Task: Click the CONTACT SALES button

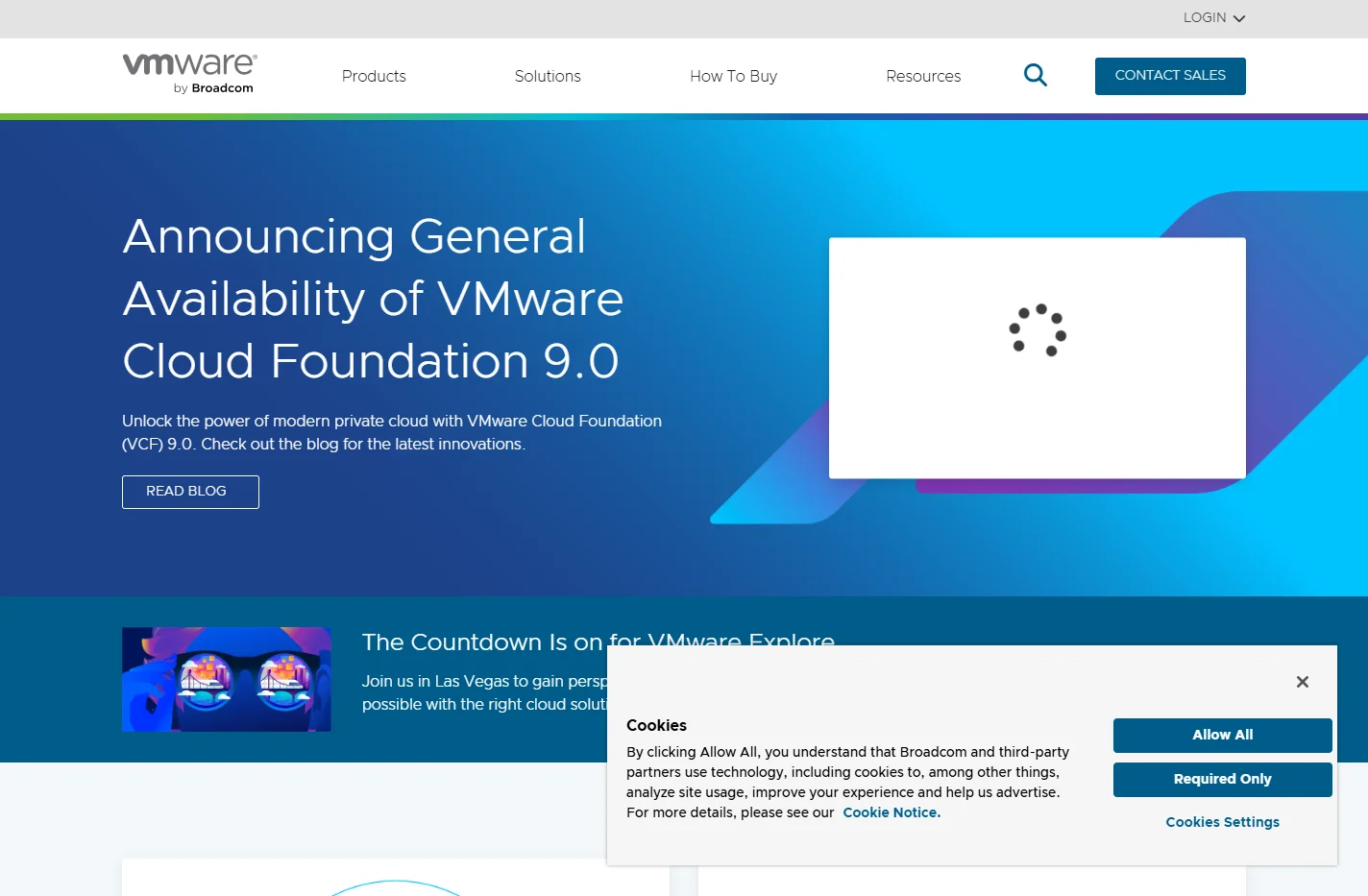Action: (1170, 76)
